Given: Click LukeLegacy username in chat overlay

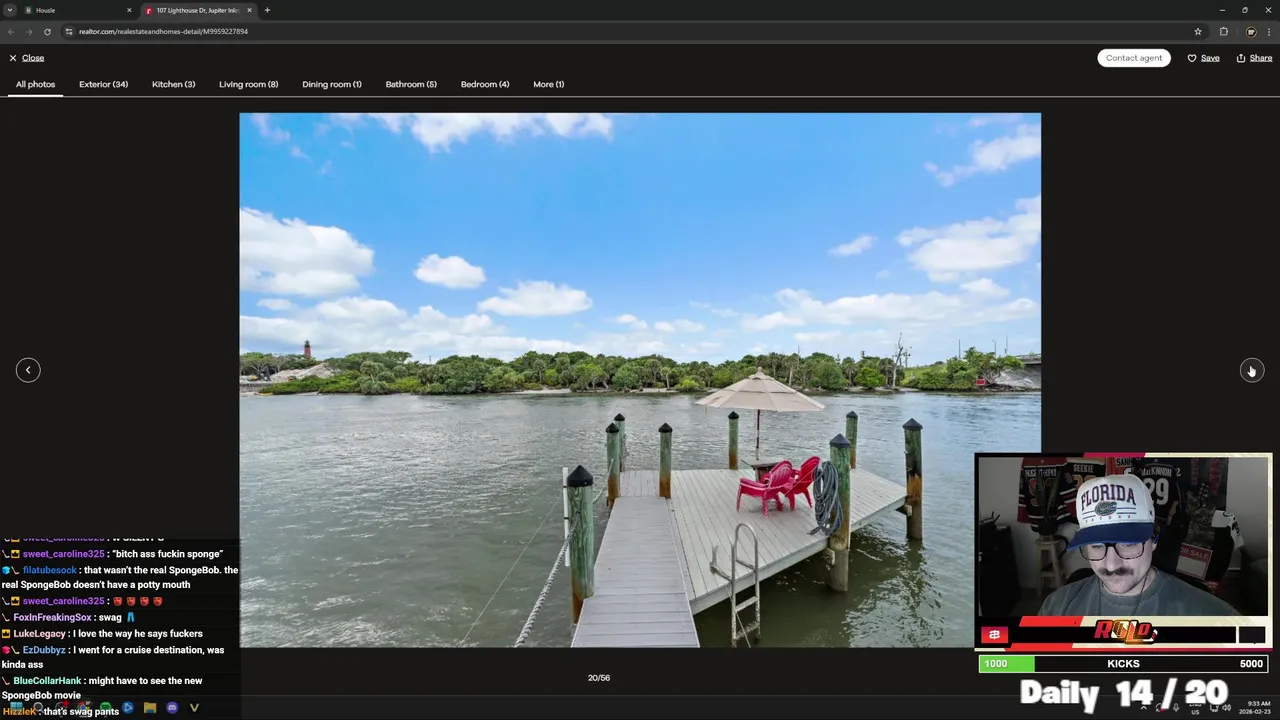Looking at the screenshot, I should tap(39, 634).
